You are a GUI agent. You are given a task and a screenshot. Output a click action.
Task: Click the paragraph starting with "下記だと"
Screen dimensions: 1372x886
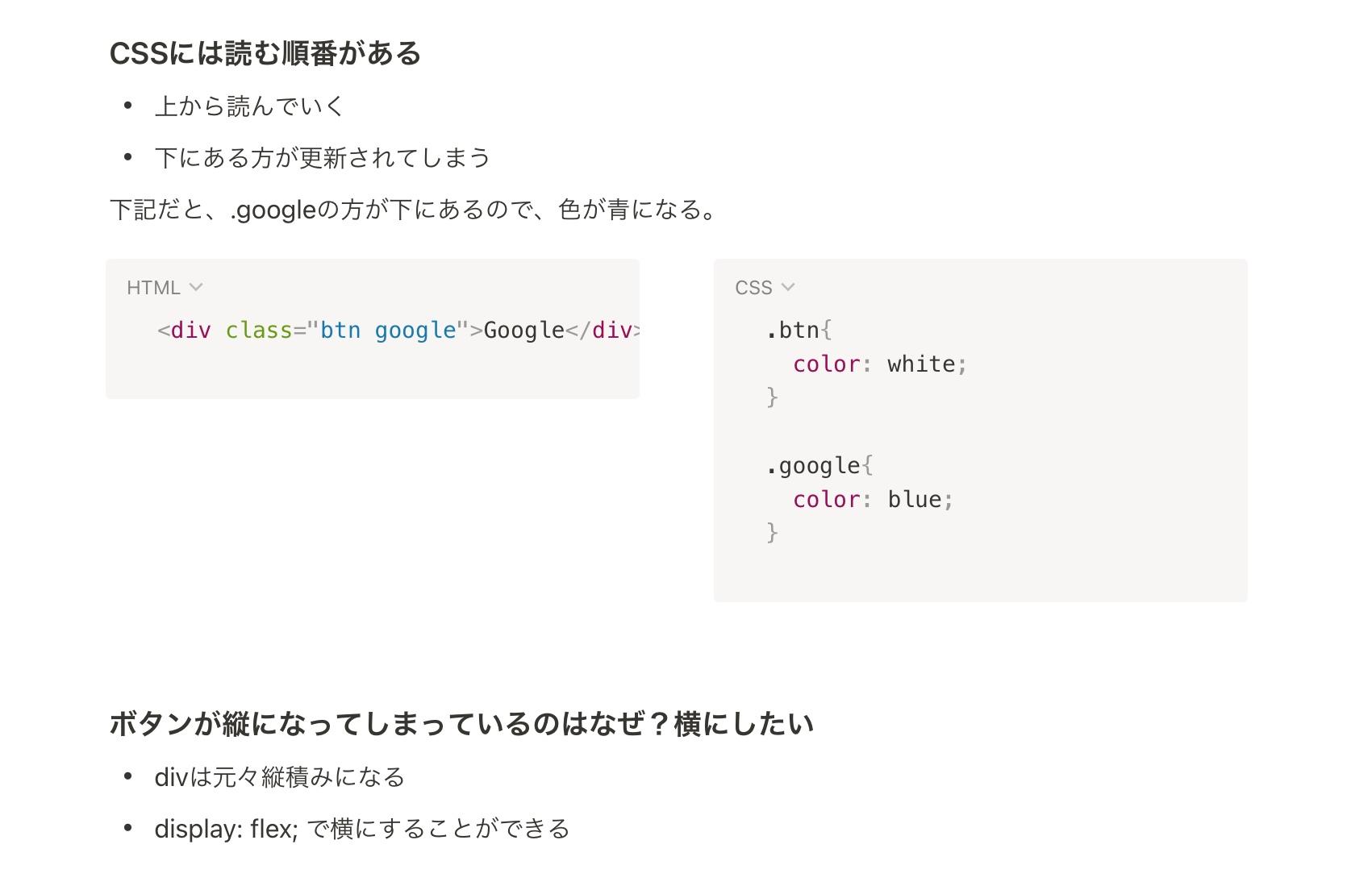(x=413, y=210)
